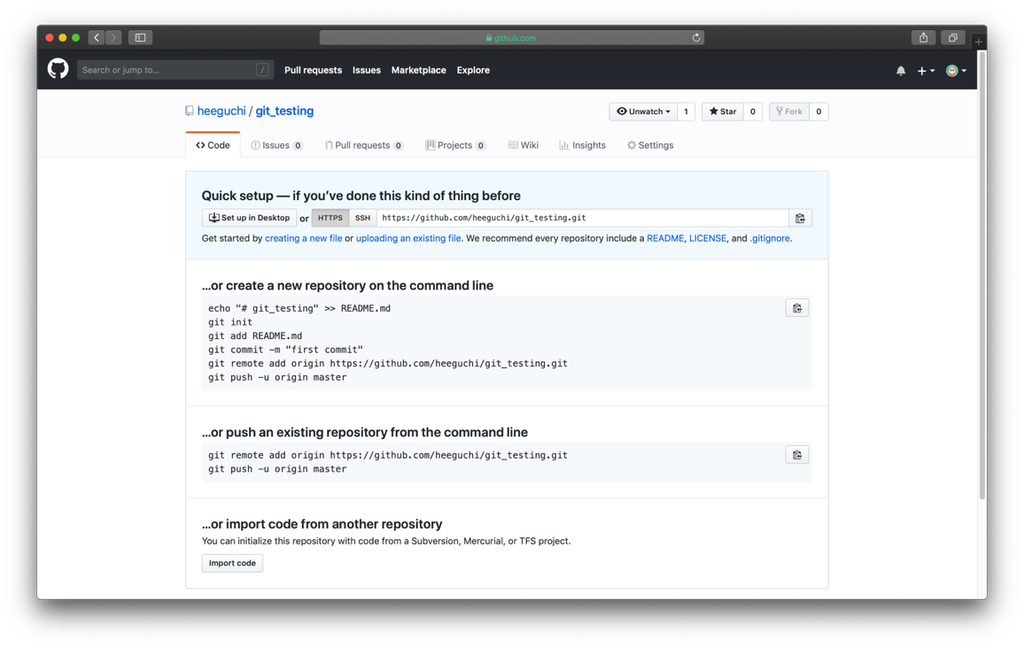Copy the new repository commands
Image resolution: width=1024 pixels, height=648 pixels.
797,308
